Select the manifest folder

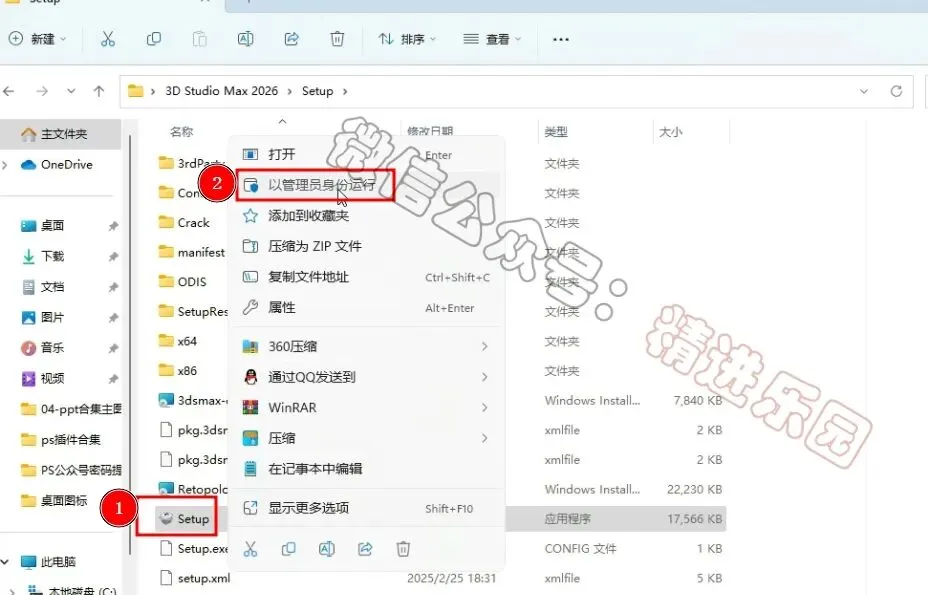(x=192, y=253)
